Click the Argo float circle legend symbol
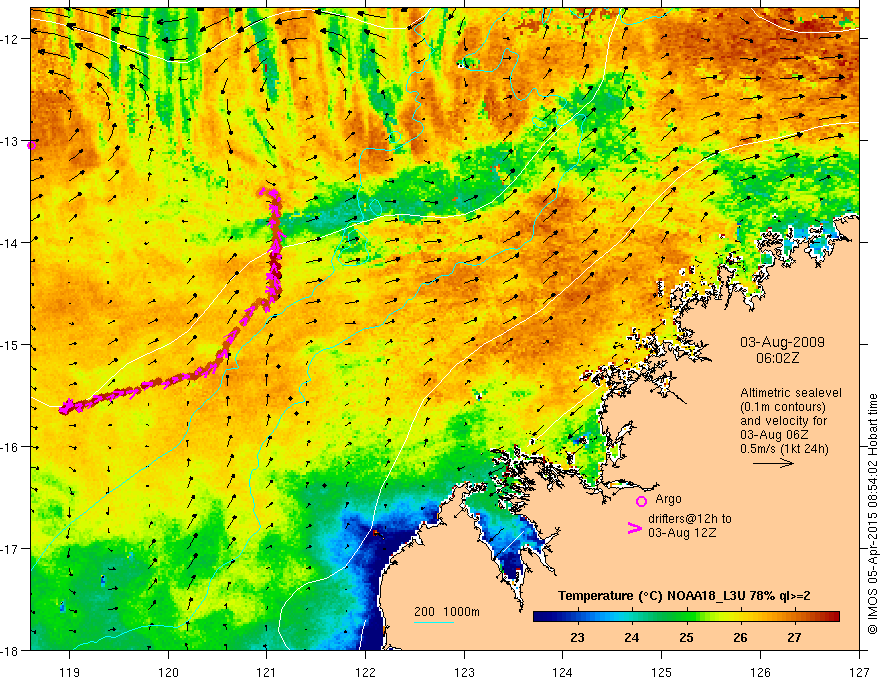 pos(641,501)
